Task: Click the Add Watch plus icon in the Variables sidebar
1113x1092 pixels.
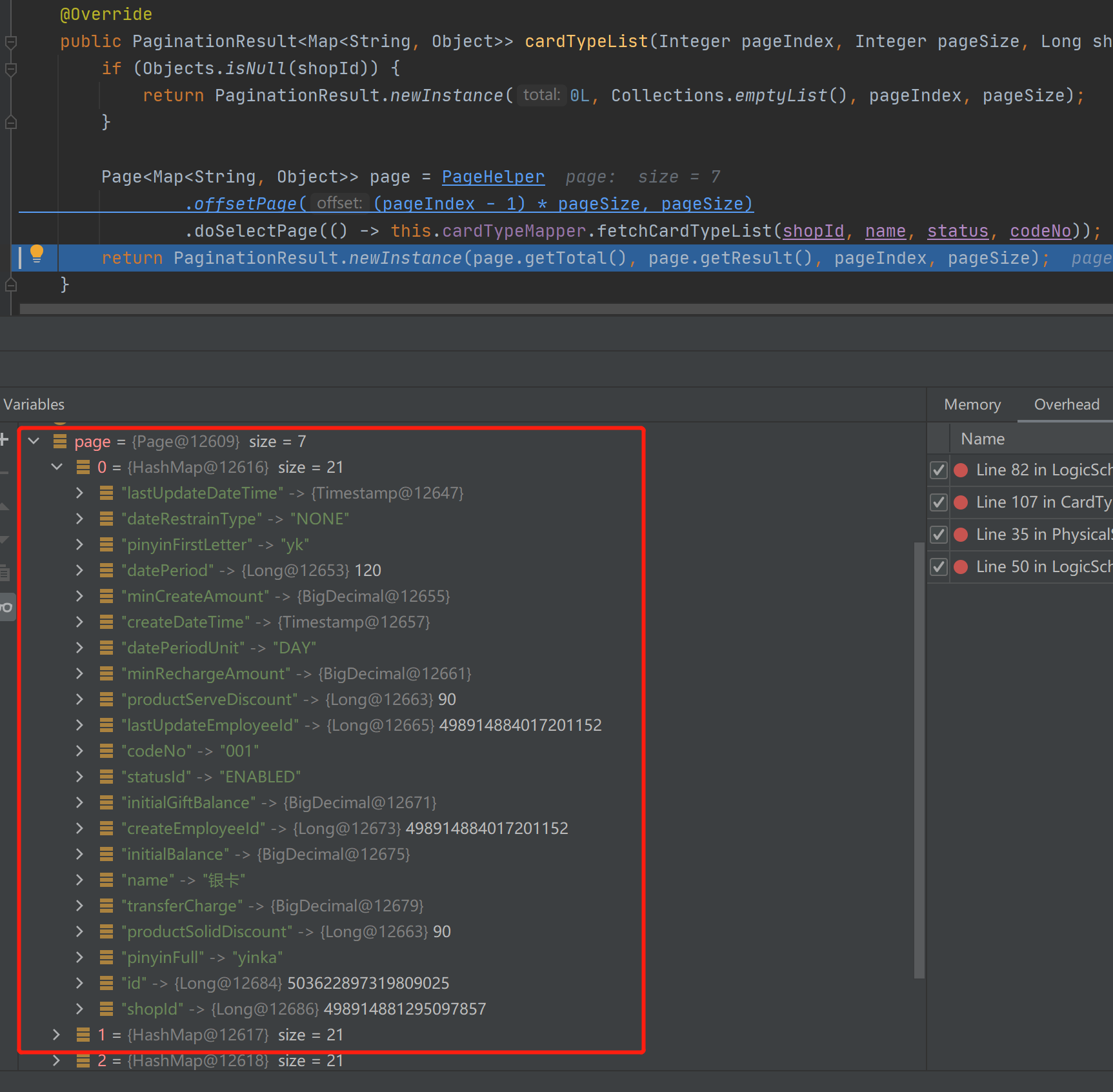Action: point(5,439)
